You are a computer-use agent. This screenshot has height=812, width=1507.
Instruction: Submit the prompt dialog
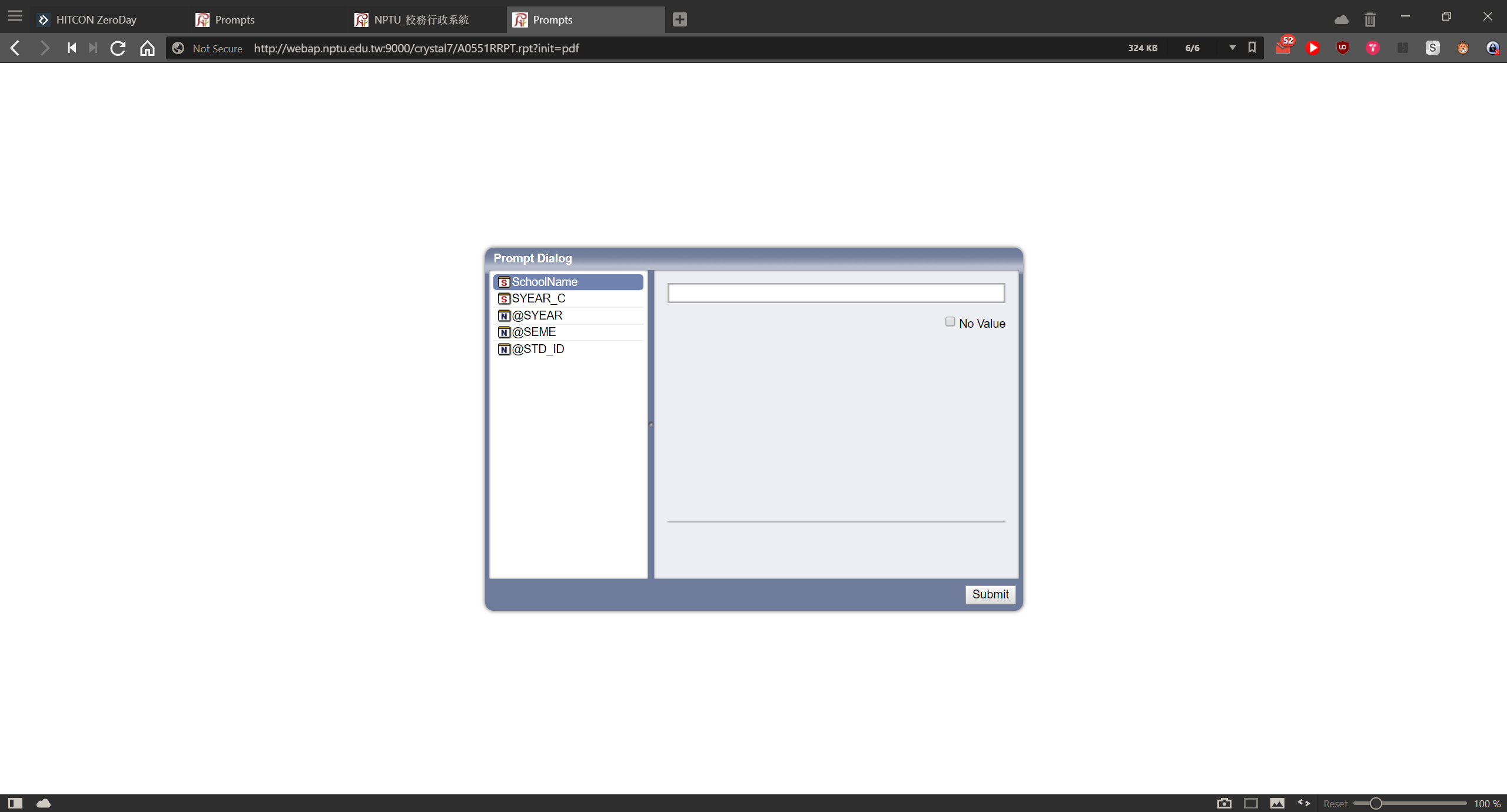point(990,594)
